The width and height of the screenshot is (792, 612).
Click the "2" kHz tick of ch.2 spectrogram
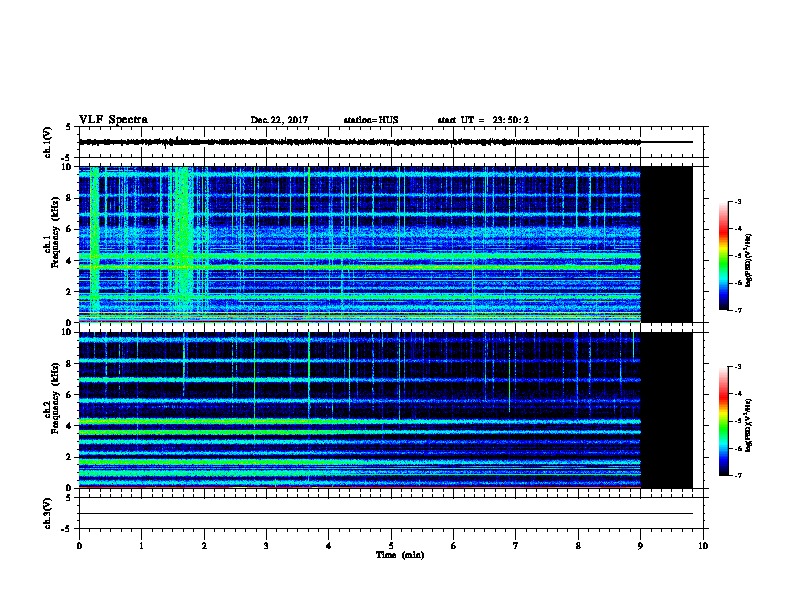70,457
